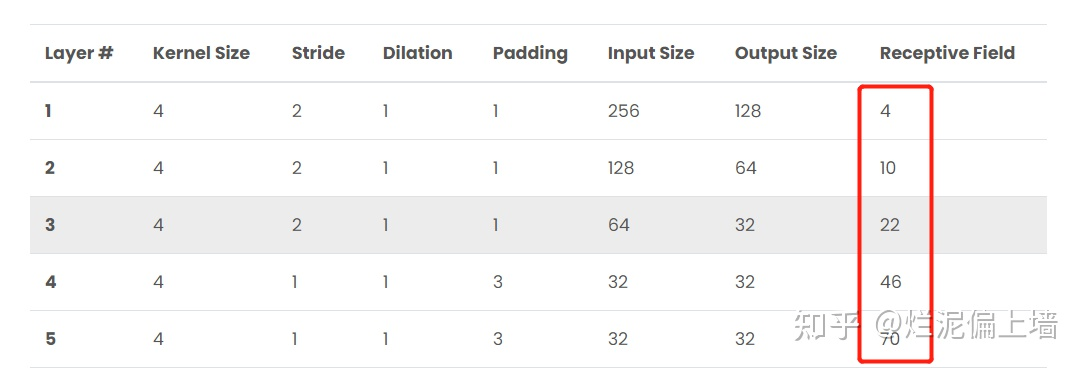Click the Zhihu watermark text
Image resolution: width=1086 pixels, height=369 pixels.
(925, 325)
